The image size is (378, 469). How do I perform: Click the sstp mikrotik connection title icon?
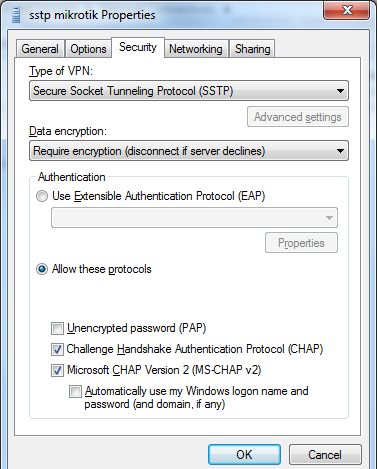point(16,15)
